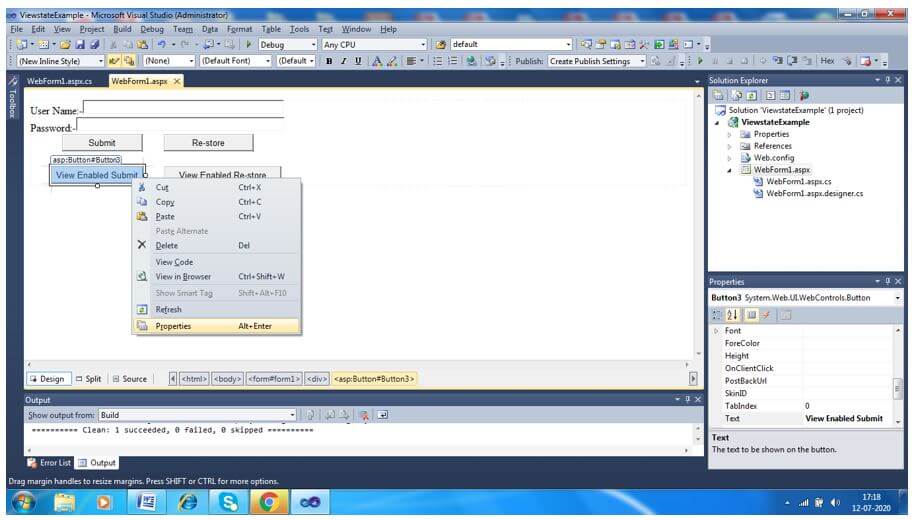Open the 'default' find combo box dropdown

point(568,44)
